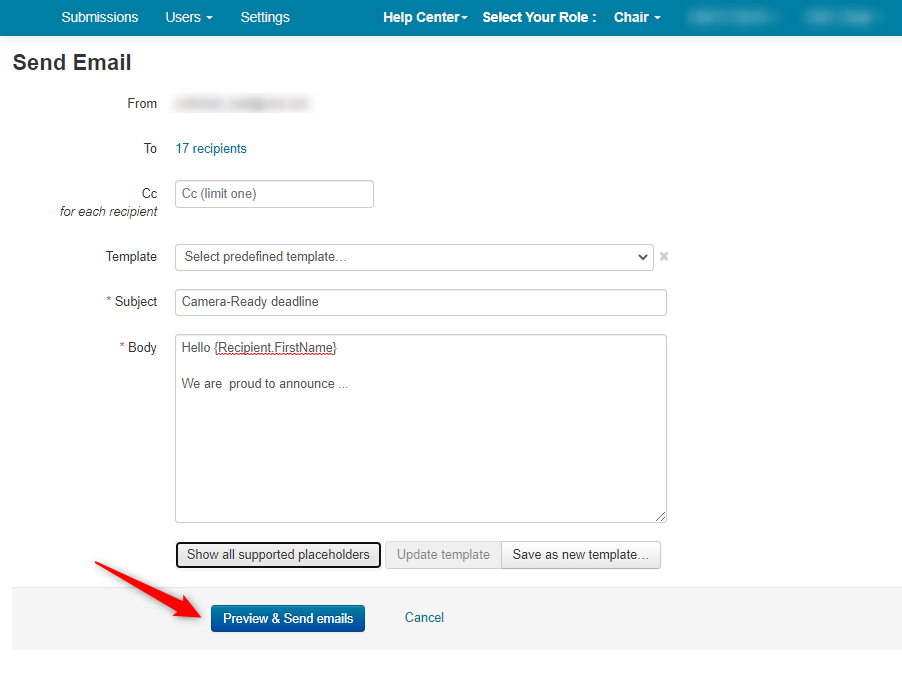Click the Update template button
Viewport: 902px width, 675px height.
[443, 555]
